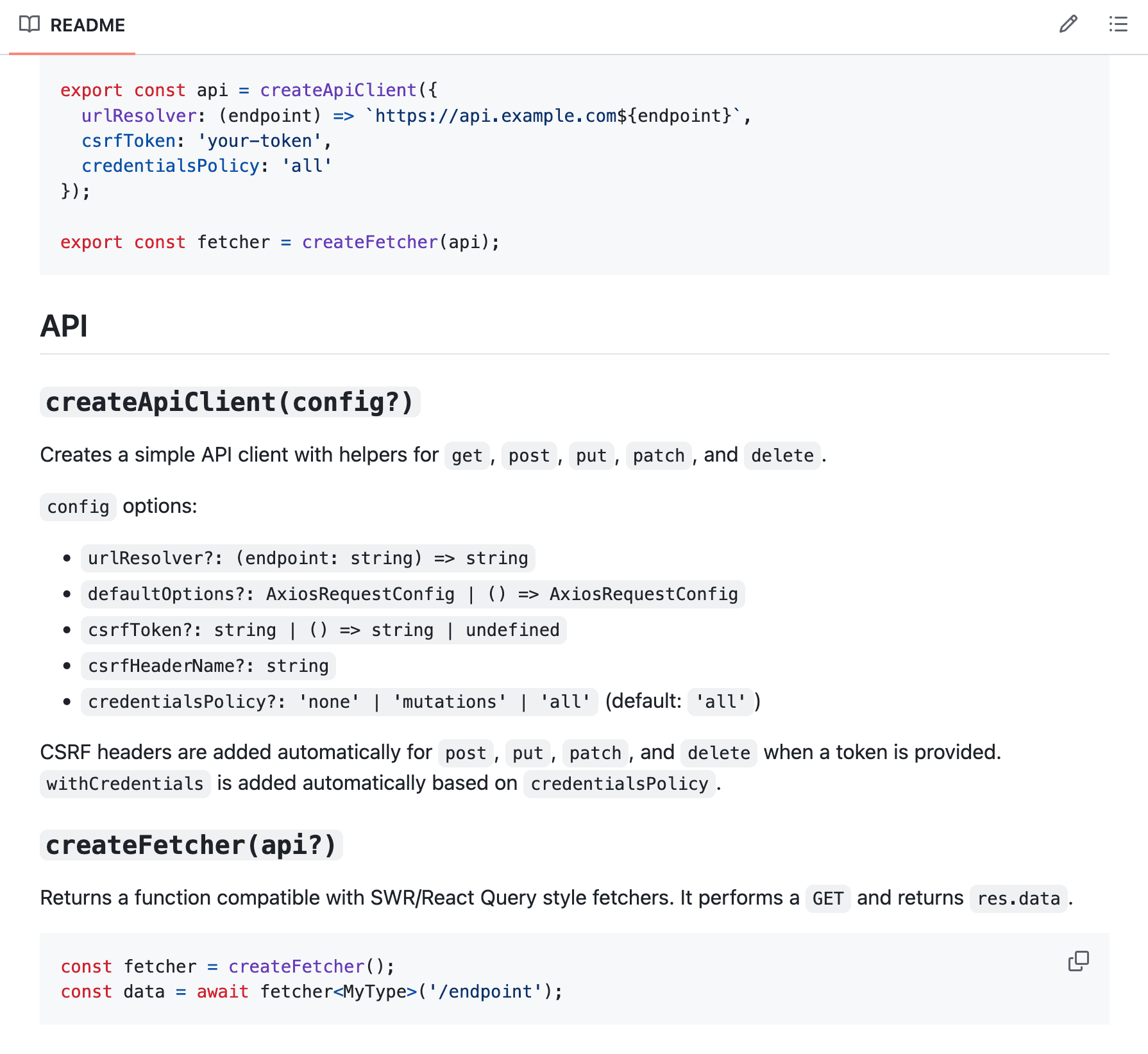The height and width of the screenshot is (1054, 1148).
Task: Click 'get' in the helpers sentence
Action: pos(467,456)
